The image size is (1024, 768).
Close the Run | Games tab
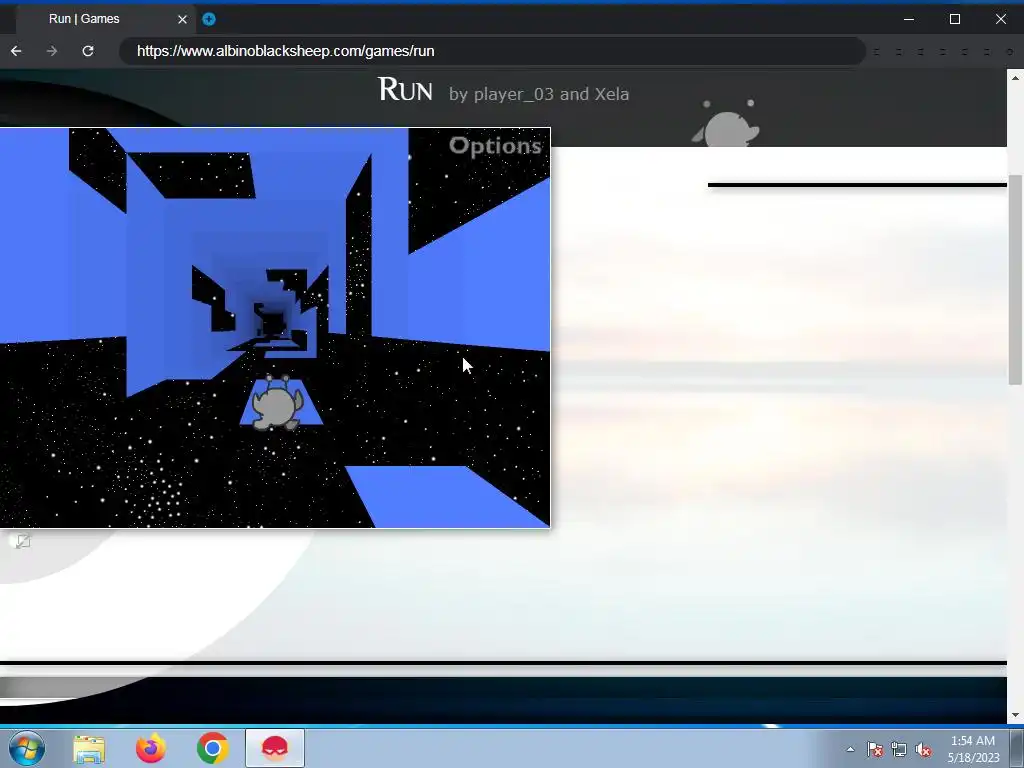182,19
